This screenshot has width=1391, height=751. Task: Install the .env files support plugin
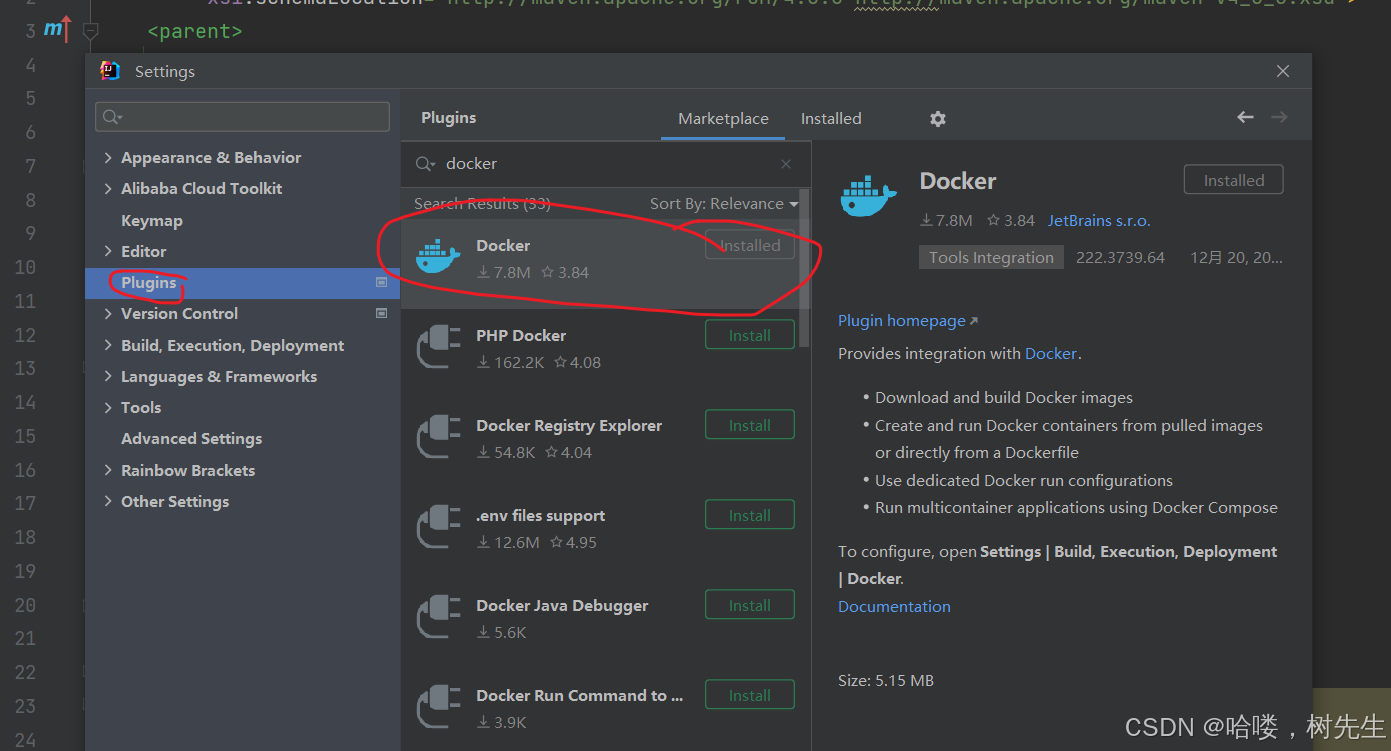click(x=750, y=515)
